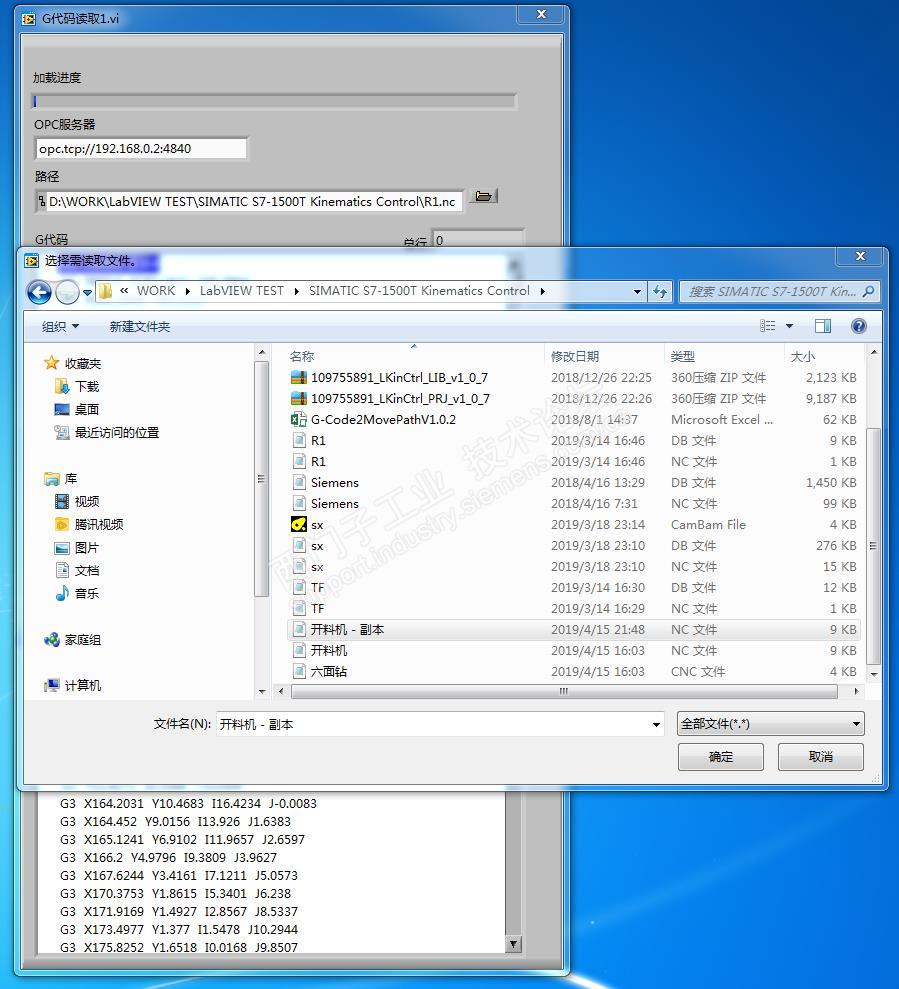Open help with the question mark icon
899x989 pixels.
point(859,326)
